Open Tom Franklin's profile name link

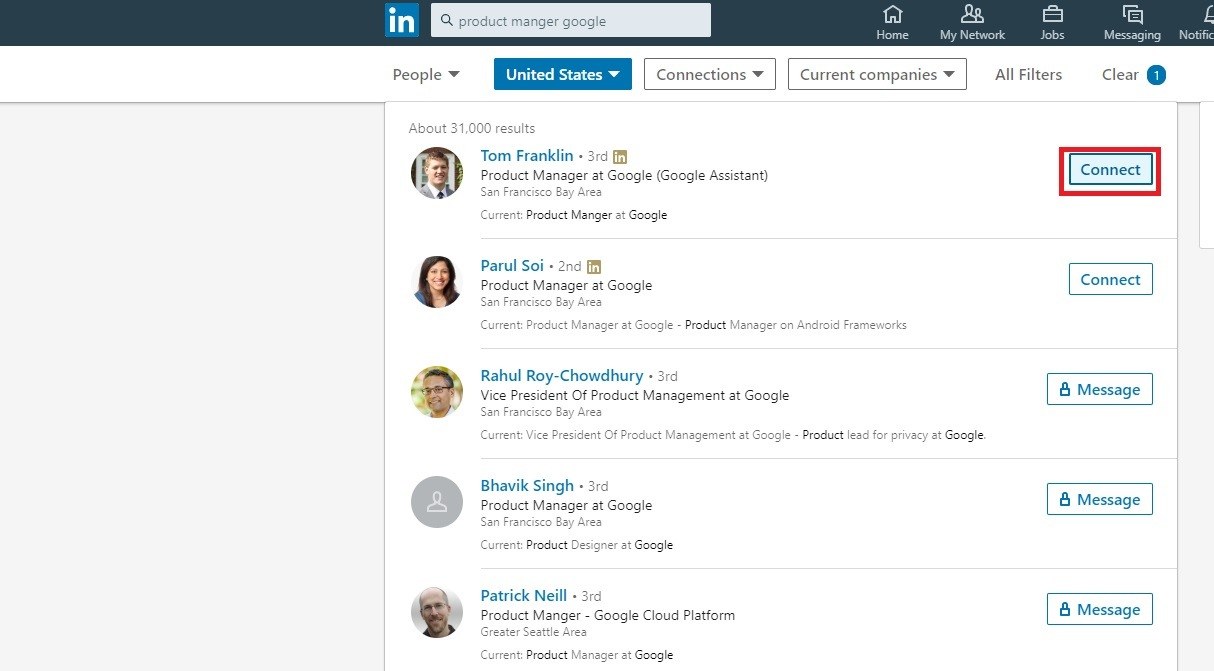527,156
